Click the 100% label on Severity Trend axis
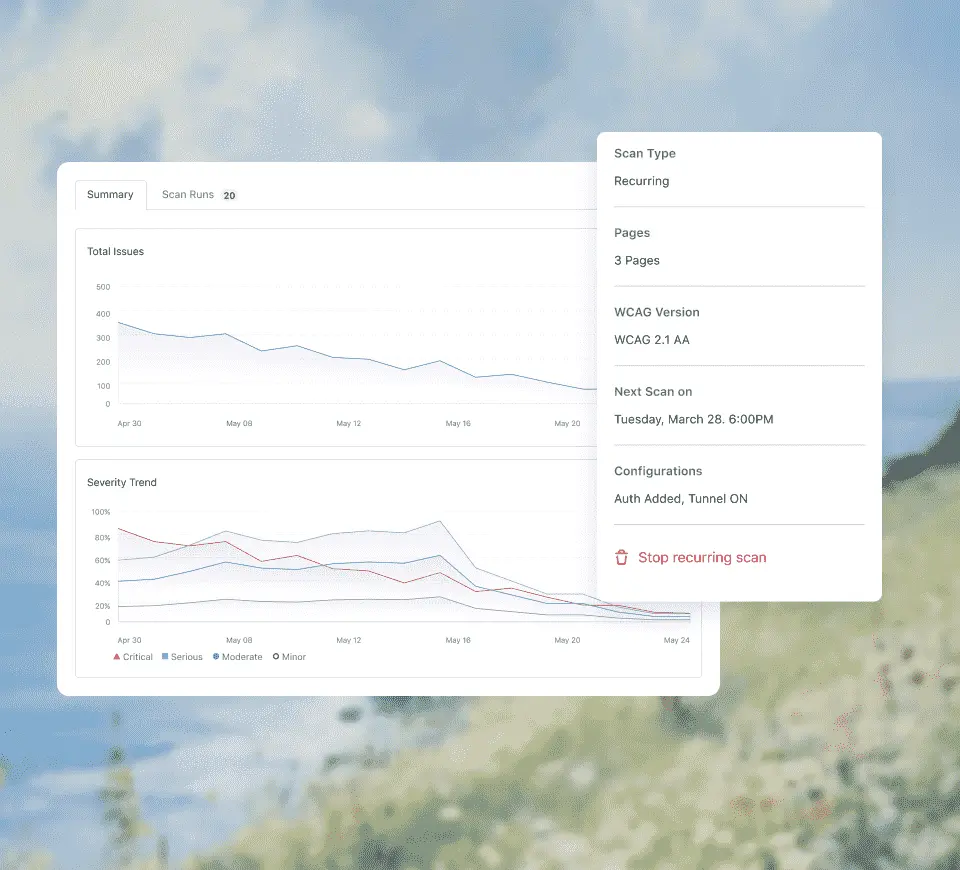This screenshot has width=960, height=870. (101, 512)
